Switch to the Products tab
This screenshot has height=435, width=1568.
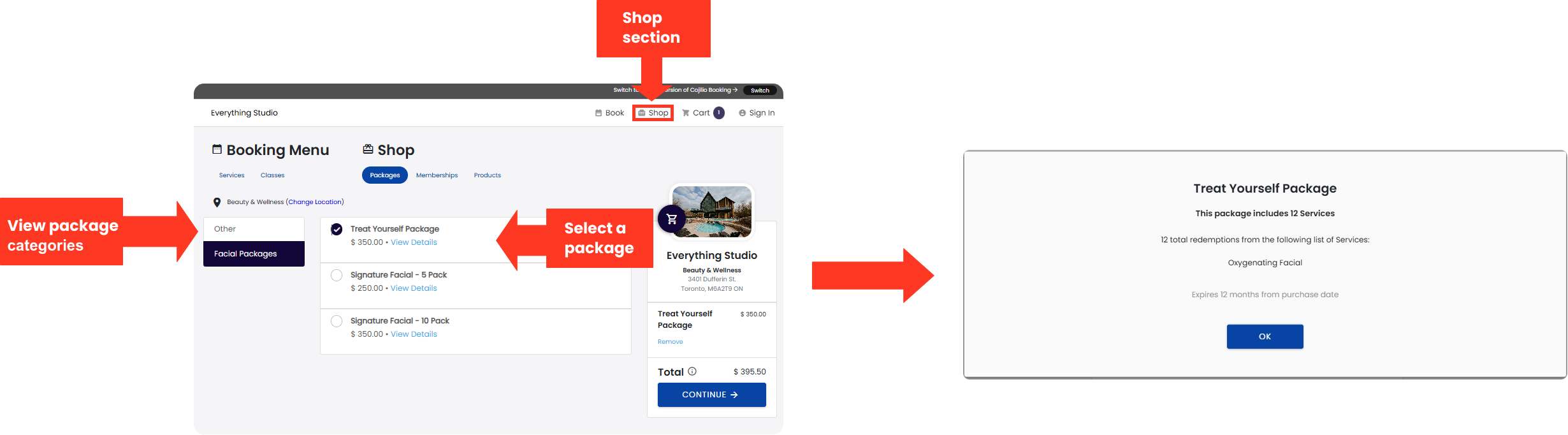(487, 175)
